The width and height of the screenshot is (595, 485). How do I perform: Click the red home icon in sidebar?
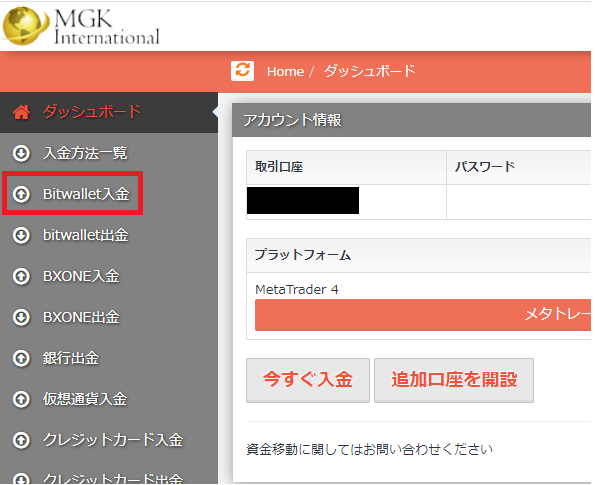click(21, 112)
